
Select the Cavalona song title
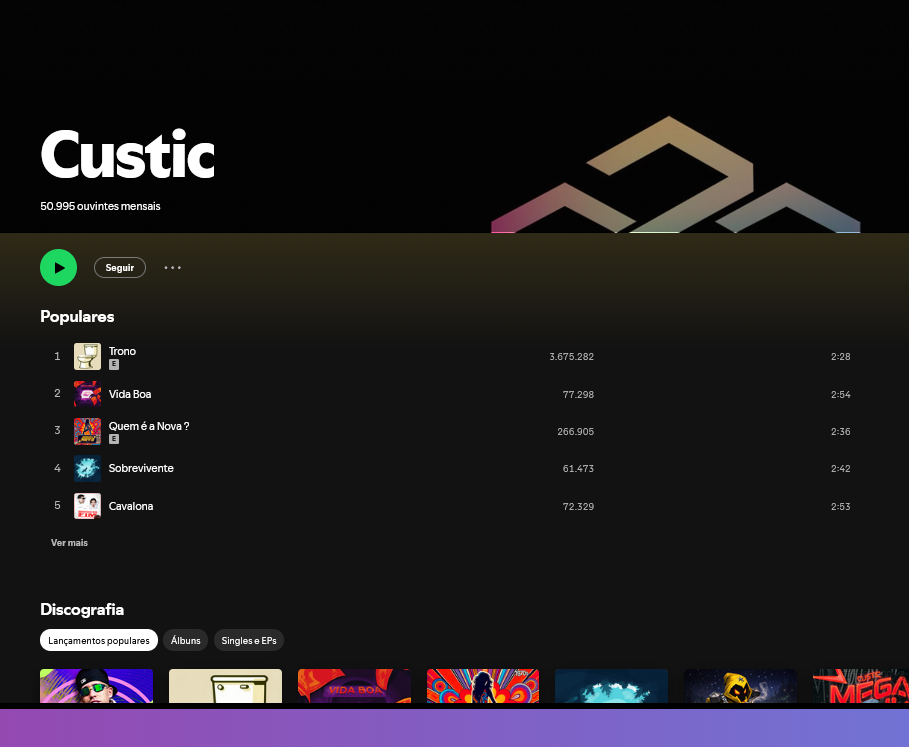click(131, 506)
